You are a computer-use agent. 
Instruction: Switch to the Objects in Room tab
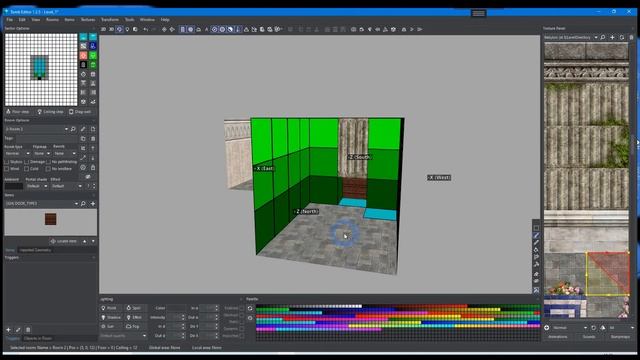pyautogui.click(x=38, y=338)
